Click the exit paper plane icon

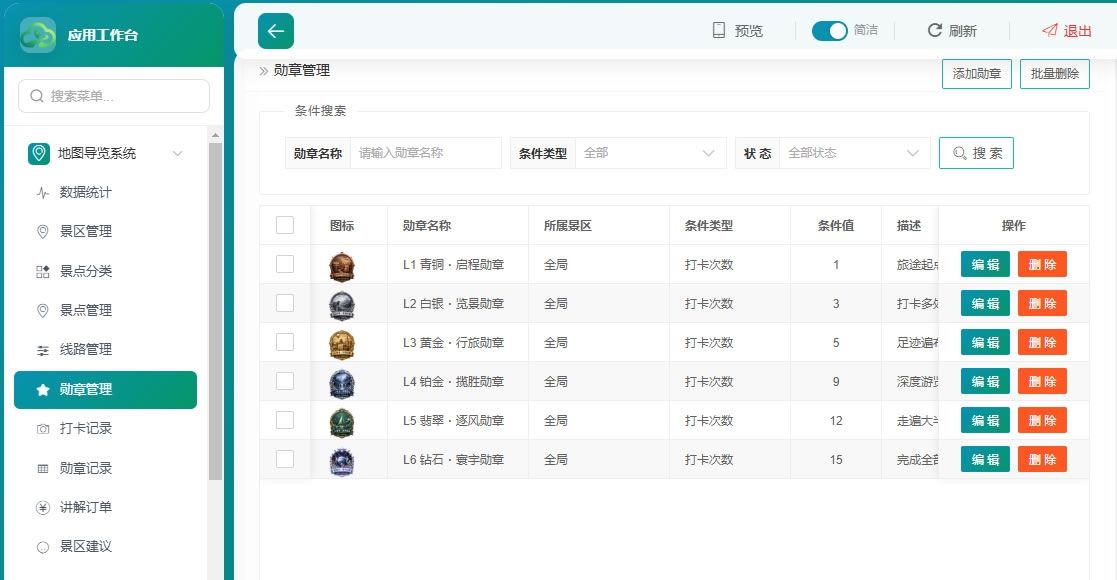(x=1049, y=30)
